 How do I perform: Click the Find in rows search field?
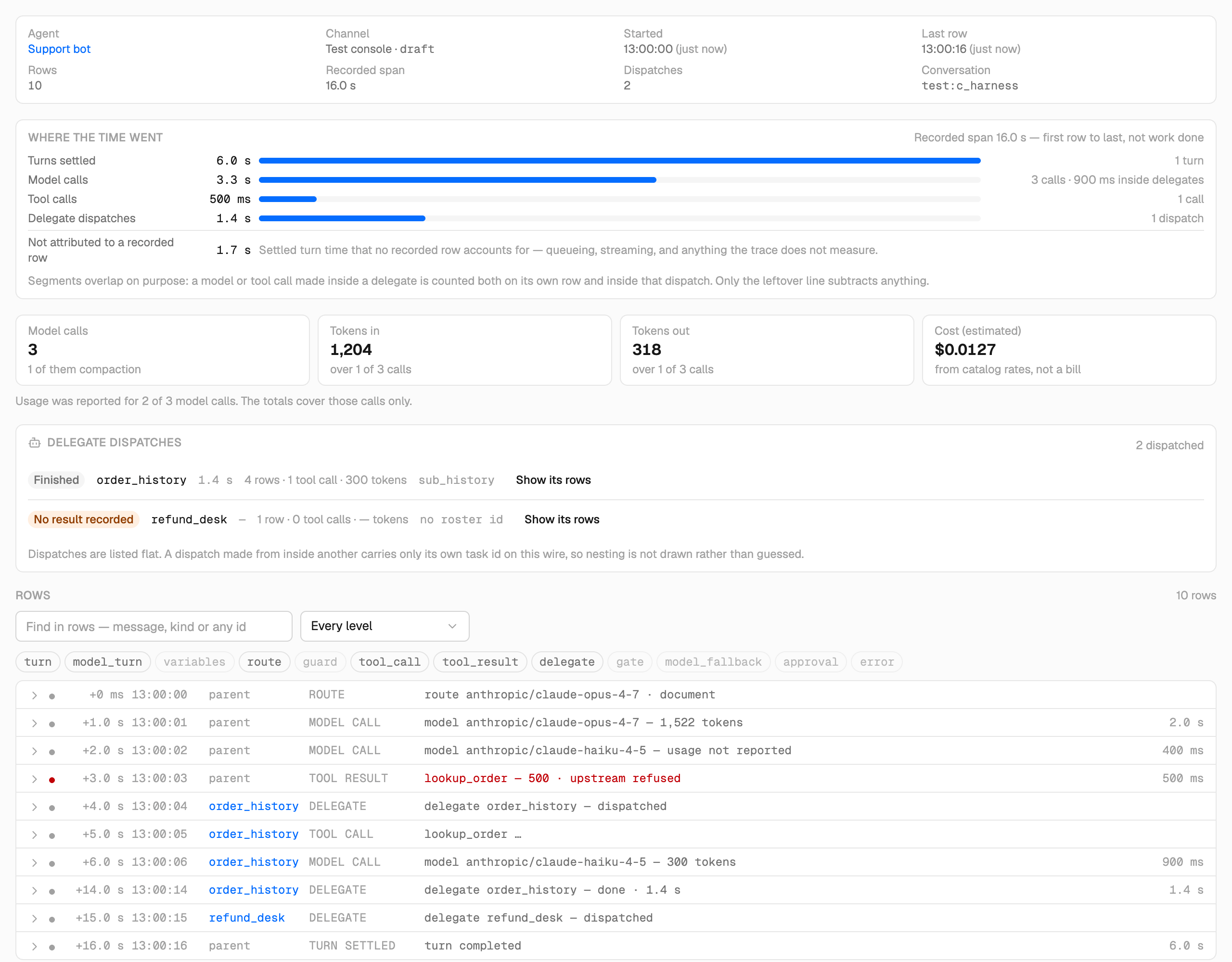click(x=154, y=626)
